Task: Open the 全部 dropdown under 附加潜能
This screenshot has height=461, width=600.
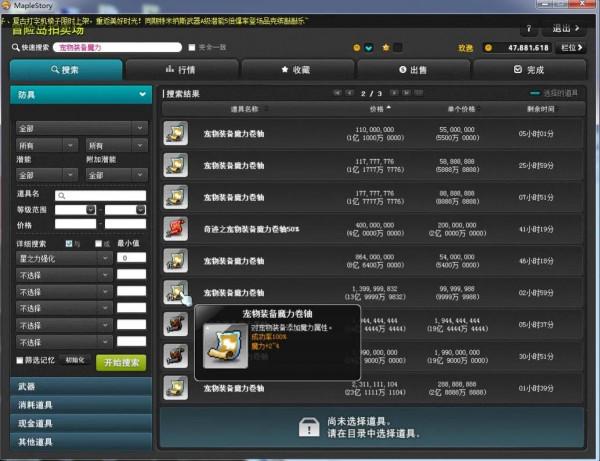Action: 117,175
